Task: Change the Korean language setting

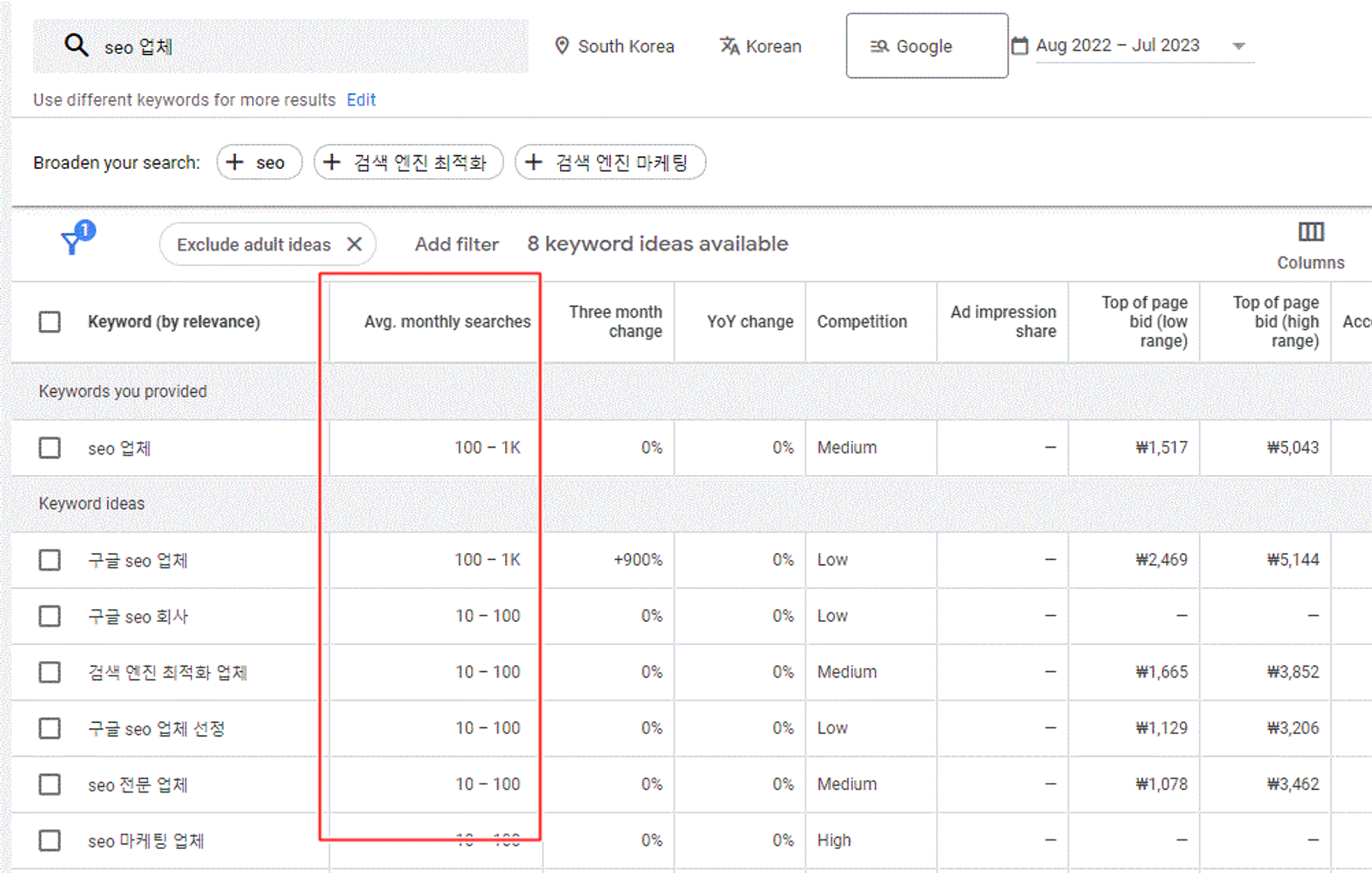Action: 761,46
